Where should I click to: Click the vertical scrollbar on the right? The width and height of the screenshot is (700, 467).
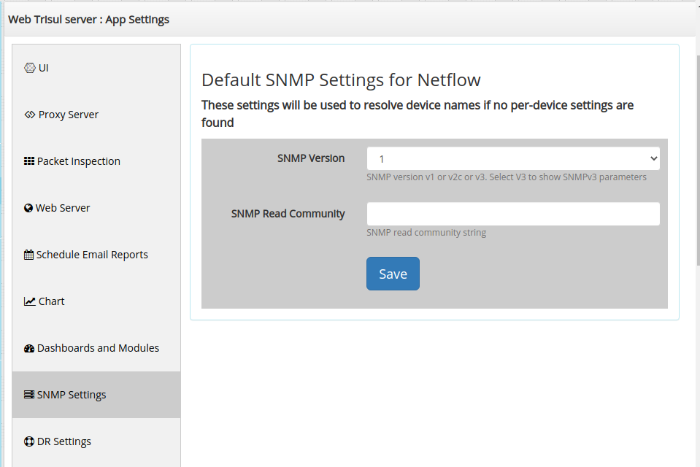pos(698,161)
